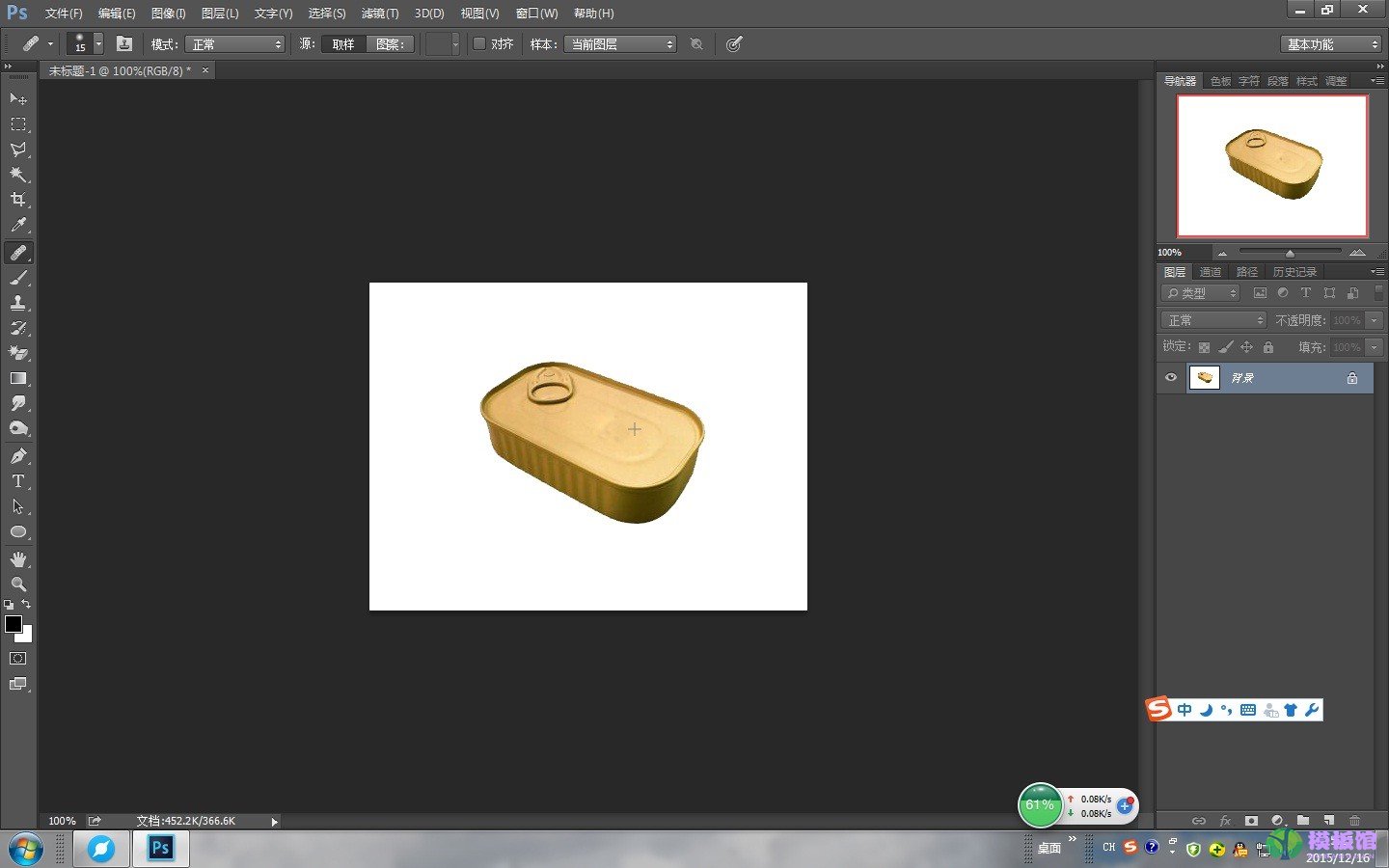Click the navigator zoom out button
Image resolution: width=1389 pixels, height=868 pixels.
[1222, 253]
